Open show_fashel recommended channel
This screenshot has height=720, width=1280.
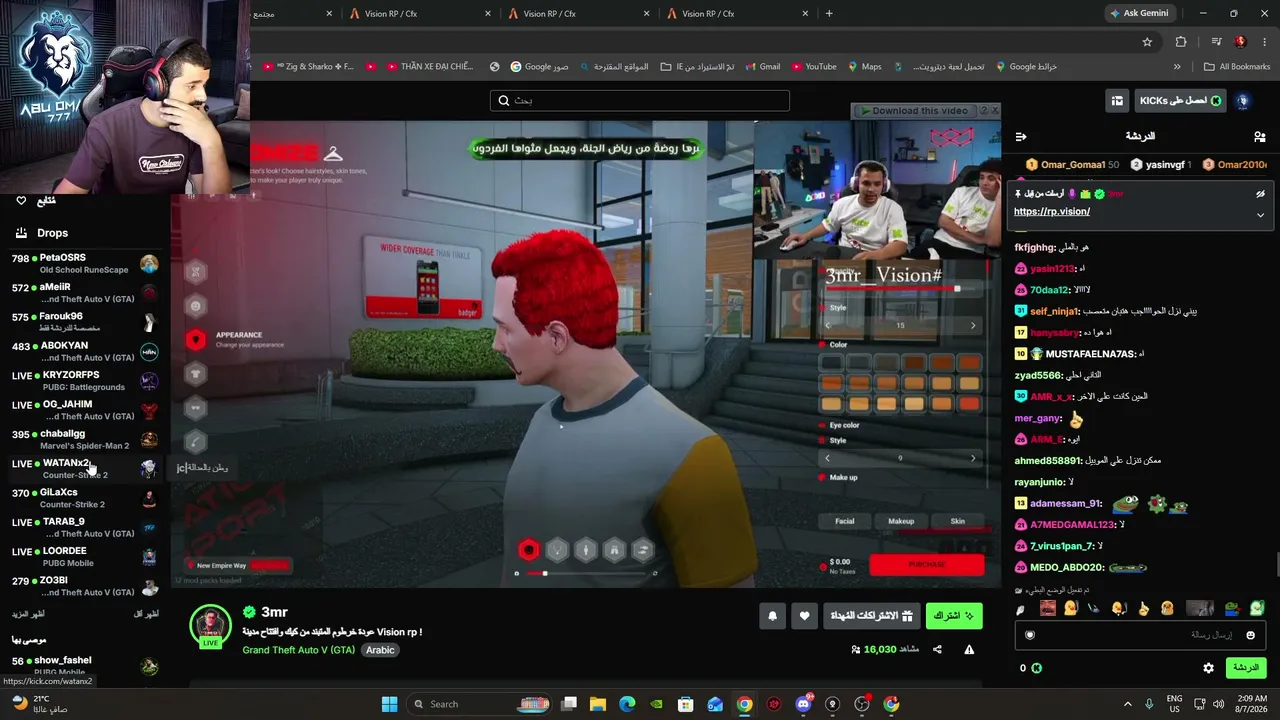click(85, 666)
